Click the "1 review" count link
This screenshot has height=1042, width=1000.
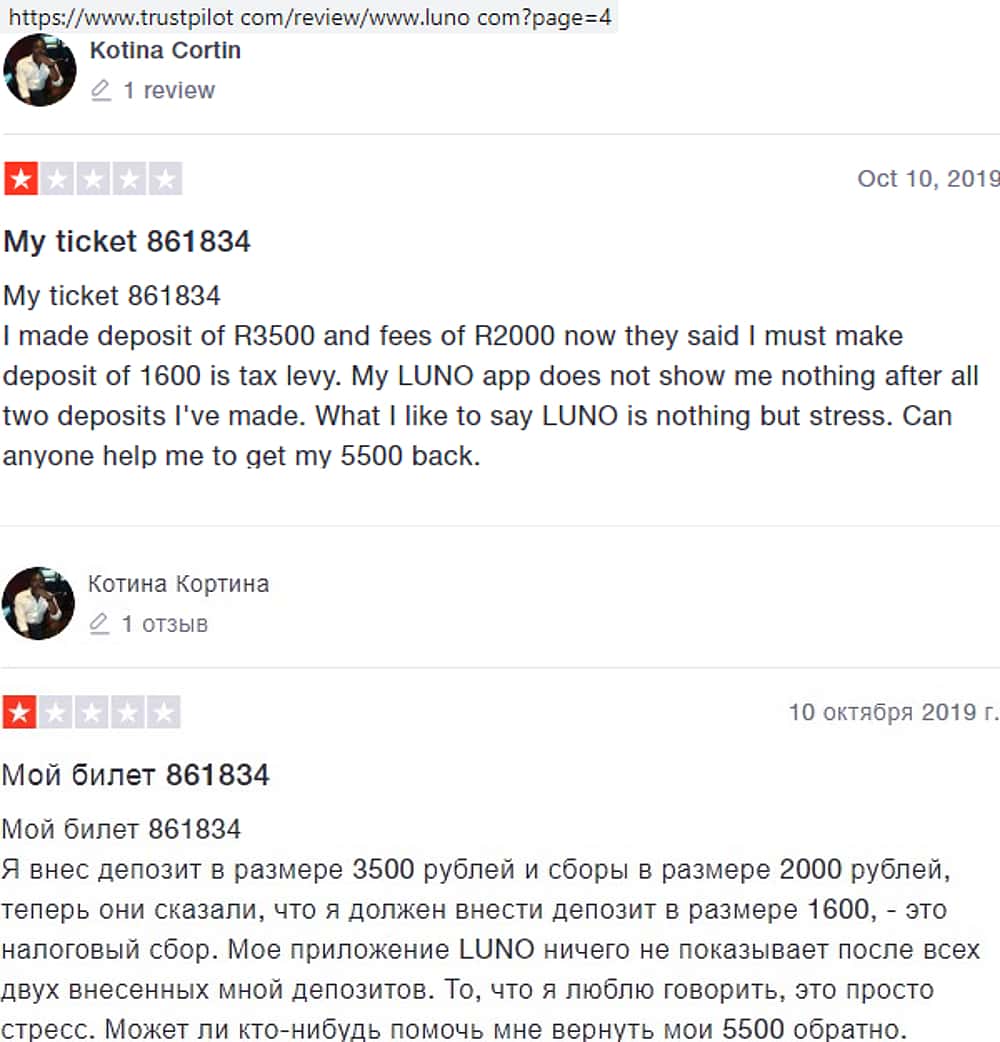(x=168, y=91)
